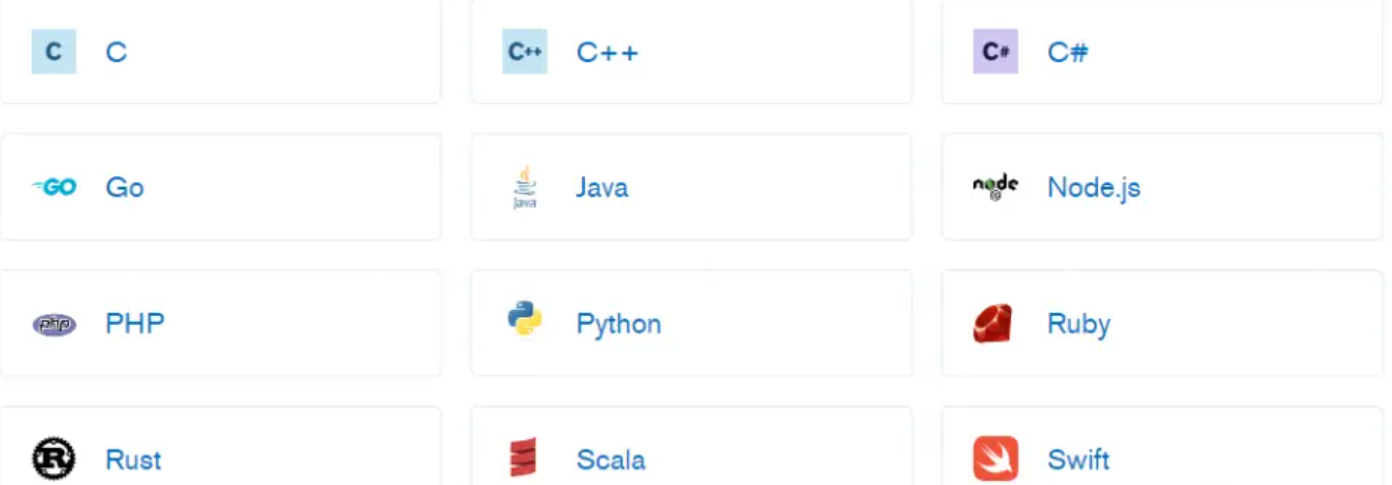This screenshot has height=485, width=1392.
Task: Select the Ruby text link
Action: tap(1078, 324)
